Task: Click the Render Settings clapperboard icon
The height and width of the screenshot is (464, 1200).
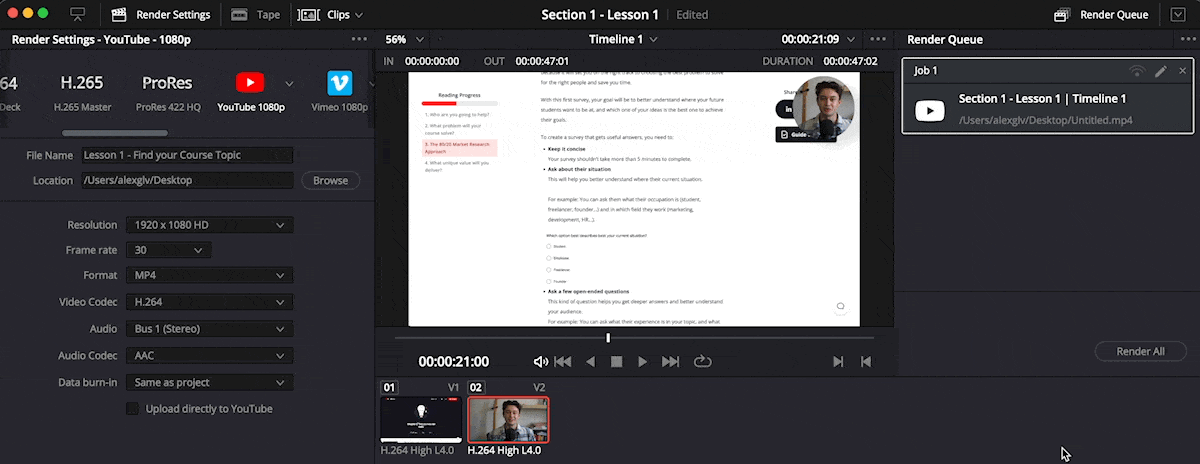Action: (x=119, y=15)
